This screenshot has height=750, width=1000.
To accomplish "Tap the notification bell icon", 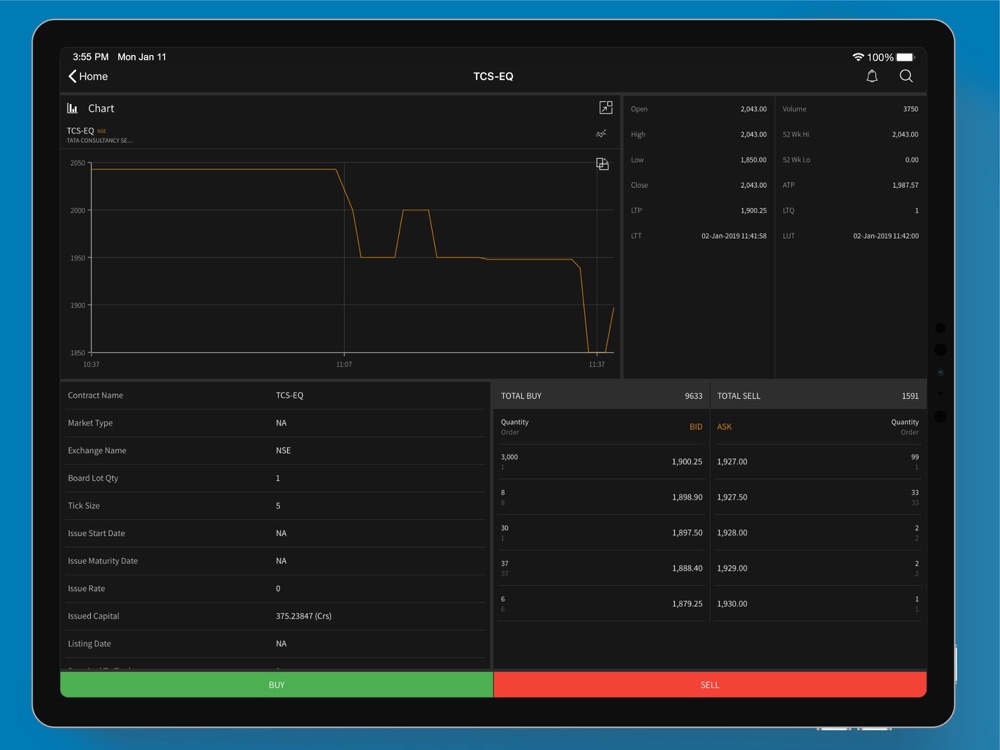I will 872,76.
